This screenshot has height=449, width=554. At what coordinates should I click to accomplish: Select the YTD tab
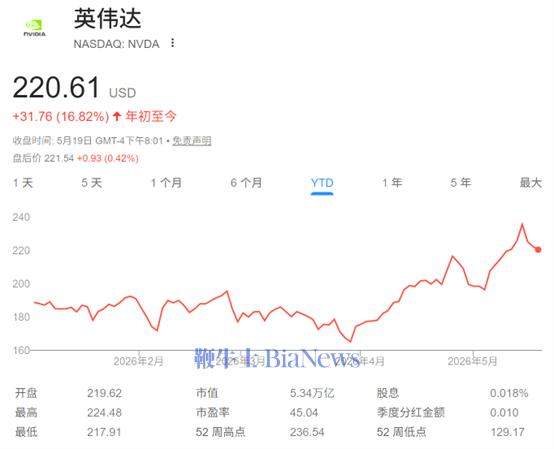coord(322,183)
